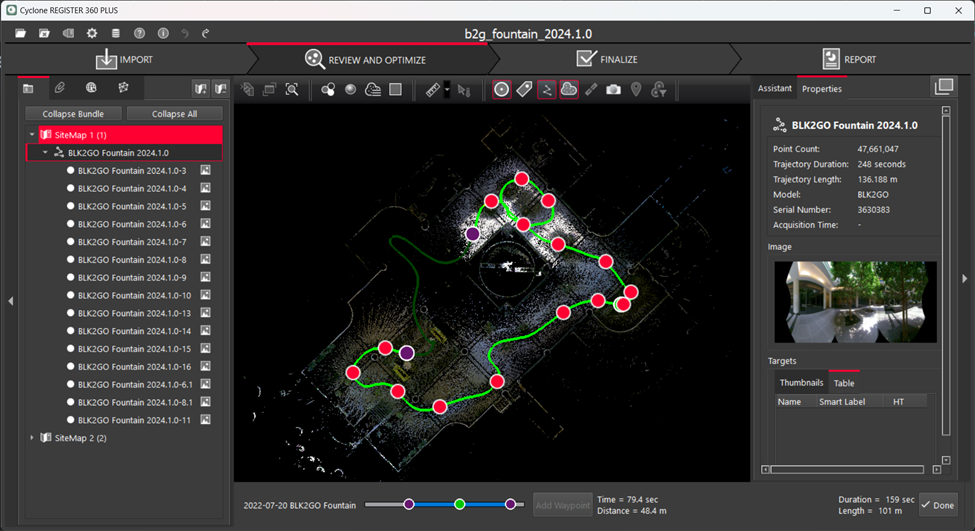Toggle the setup circle display icon
The width and height of the screenshot is (975, 531).
pyautogui.click(x=502, y=90)
